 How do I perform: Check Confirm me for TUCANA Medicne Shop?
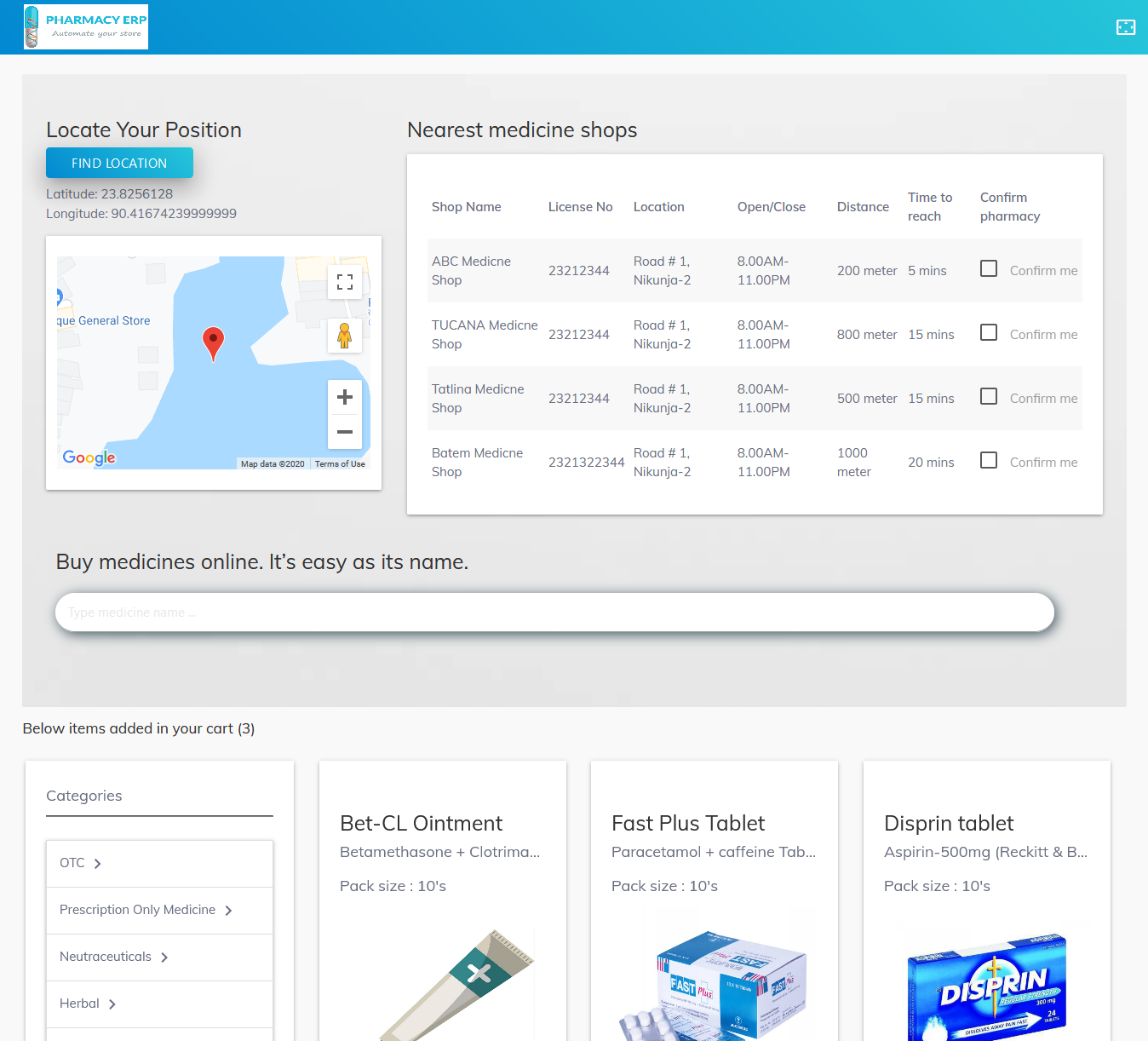coord(989,332)
